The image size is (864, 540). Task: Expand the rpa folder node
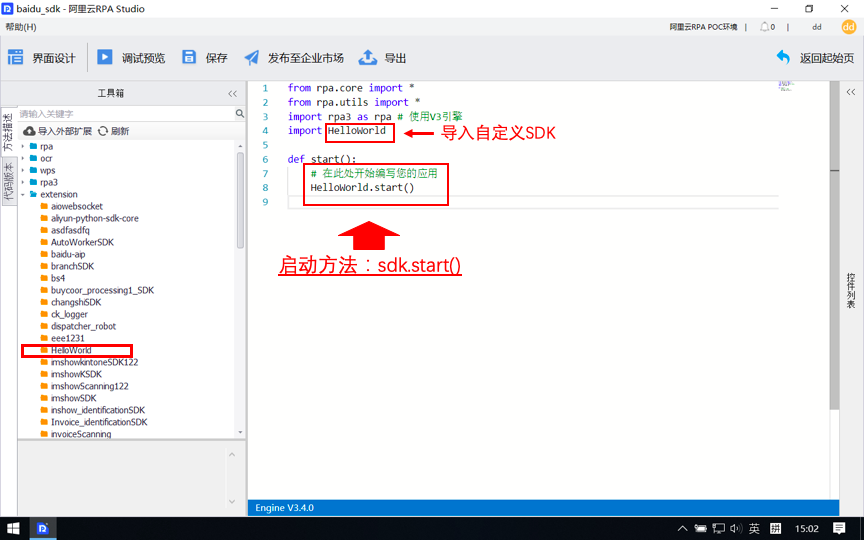click(x=23, y=147)
